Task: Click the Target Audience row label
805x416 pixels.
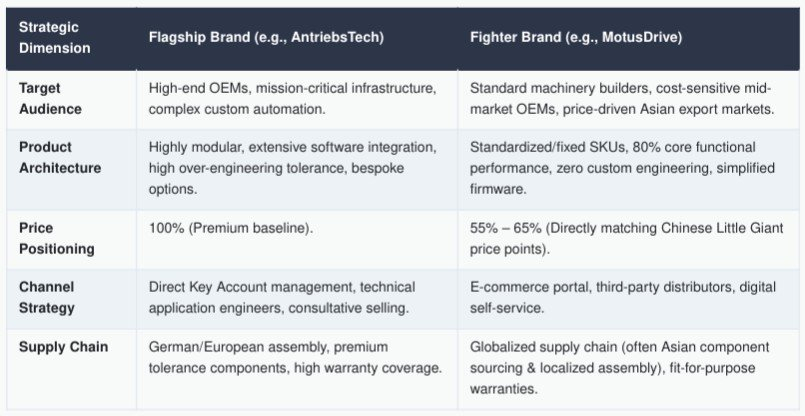Action: (50, 99)
